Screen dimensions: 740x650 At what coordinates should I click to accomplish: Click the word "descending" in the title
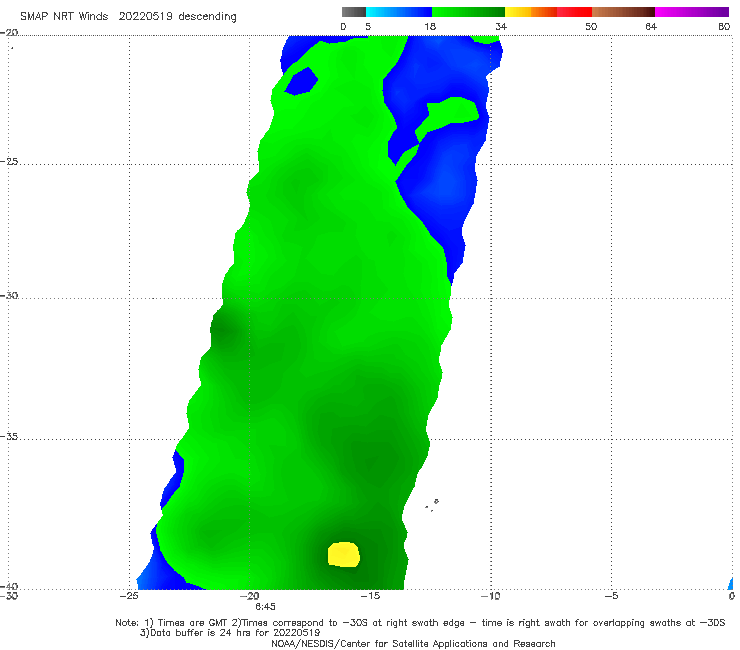[207, 17]
